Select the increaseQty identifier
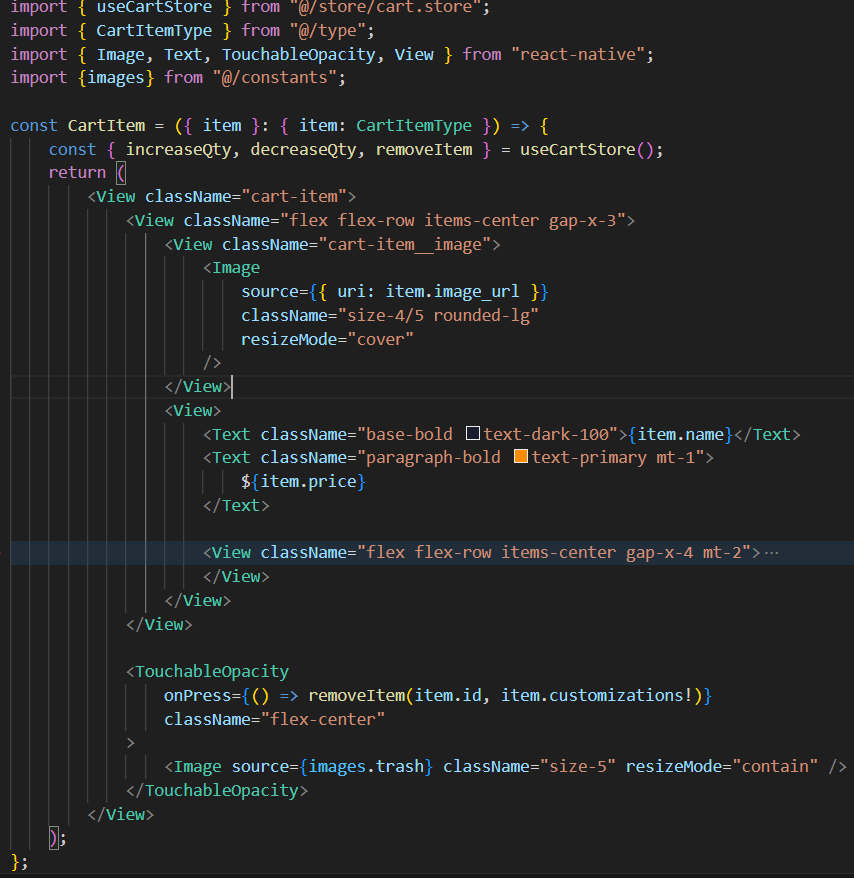854x878 pixels. pyautogui.click(x=178, y=150)
